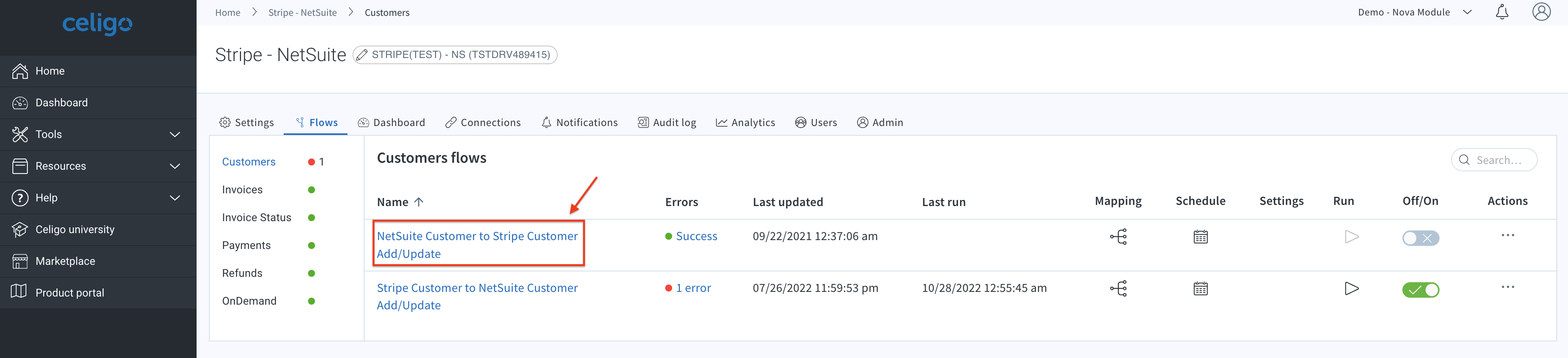
Task: Click the 07/26/2022 11:59:53 pm timestamp
Action: point(815,288)
